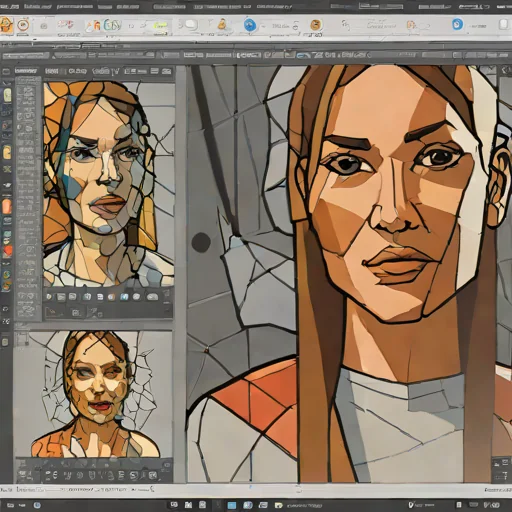The width and height of the screenshot is (512, 512).
Task: Click the tan figure icon in top toolbar
Action: pyautogui.click(x=222, y=24)
